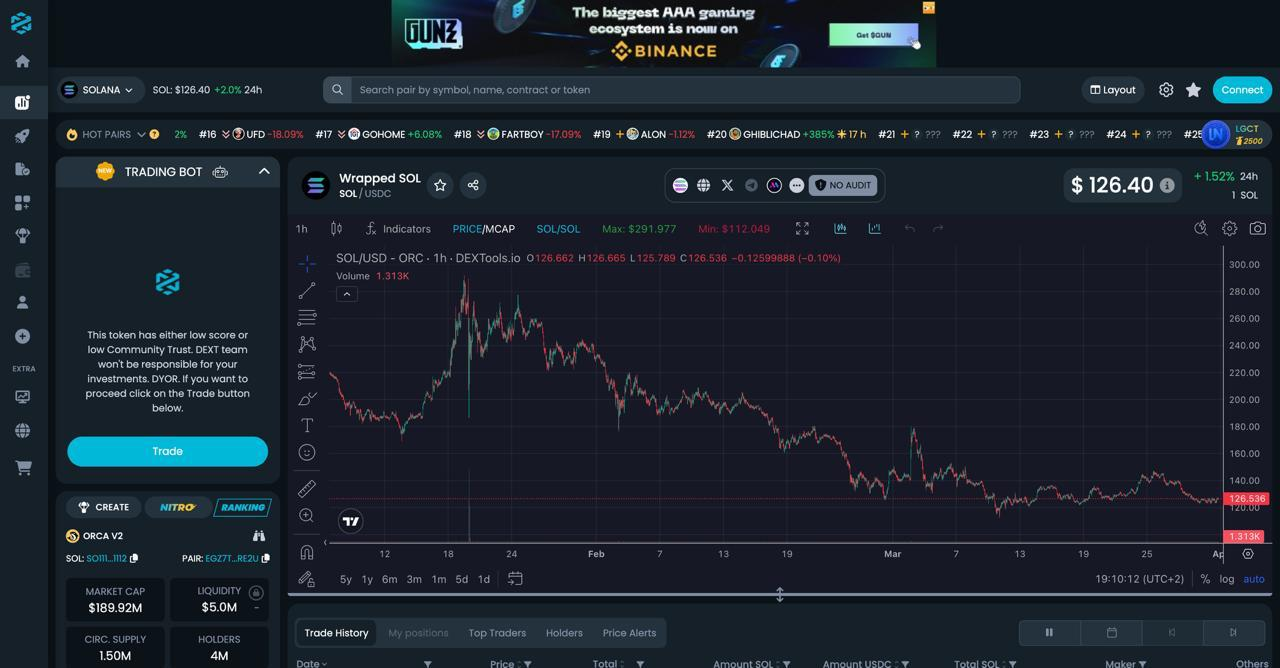This screenshot has height=668, width=1280.
Task: Open the token's X (Twitter) icon
Action: click(x=727, y=184)
